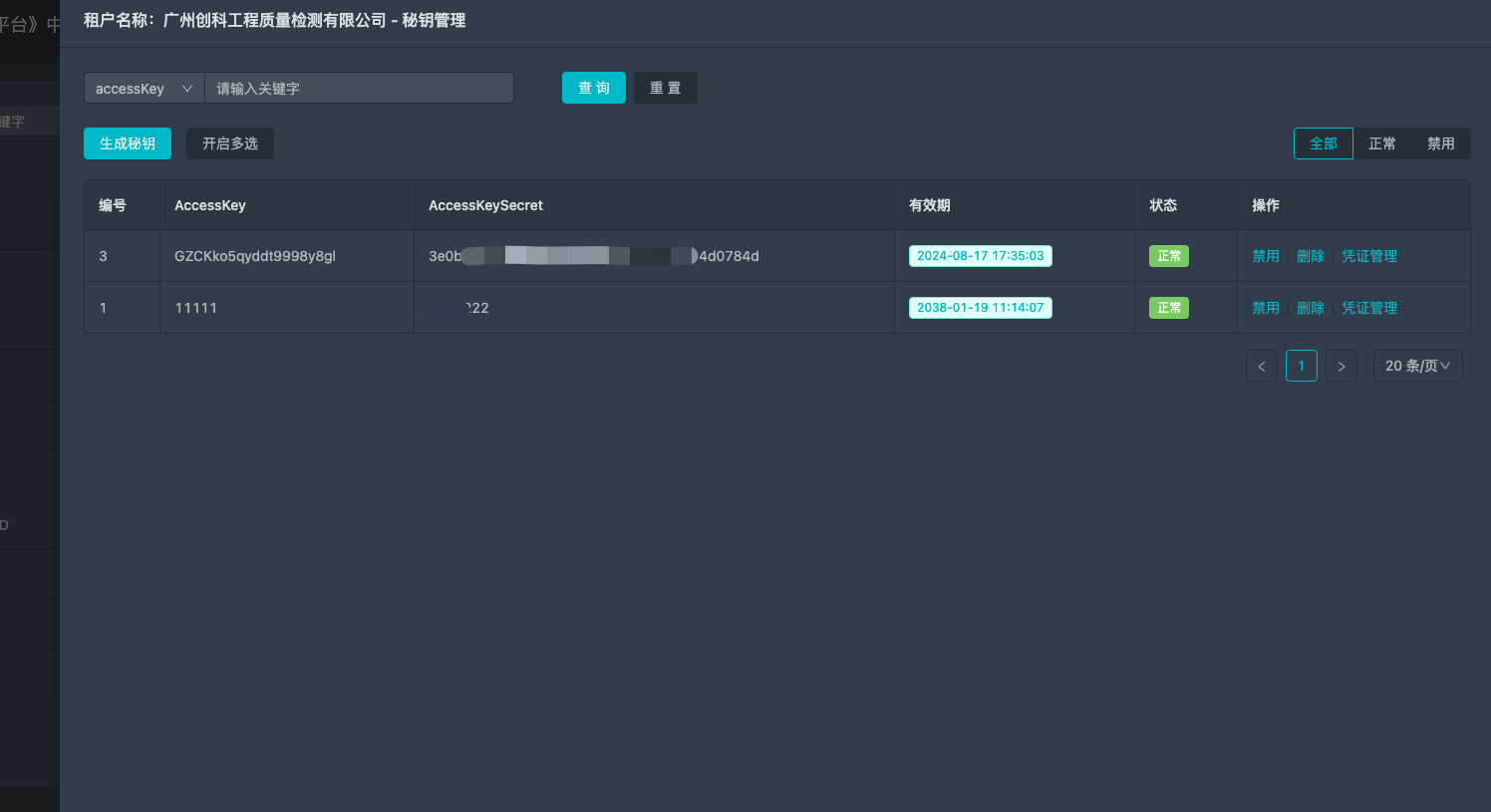The width and height of the screenshot is (1491, 812).
Task: Disable key 11111 via 禁用 link
Action: (1266, 308)
